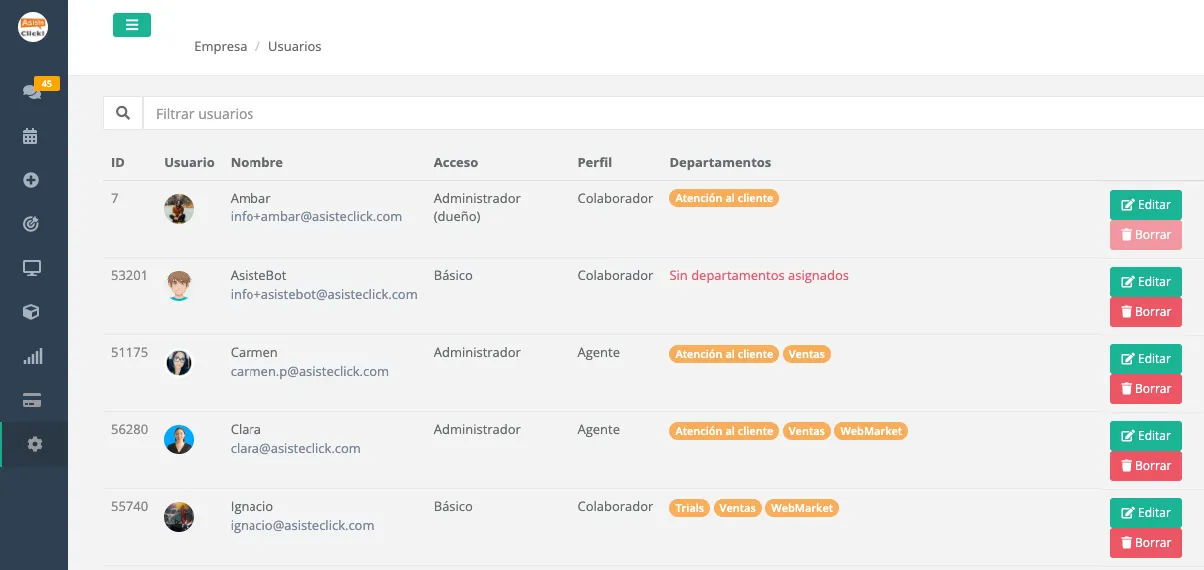Delete the user Clara

tap(1146, 466)
